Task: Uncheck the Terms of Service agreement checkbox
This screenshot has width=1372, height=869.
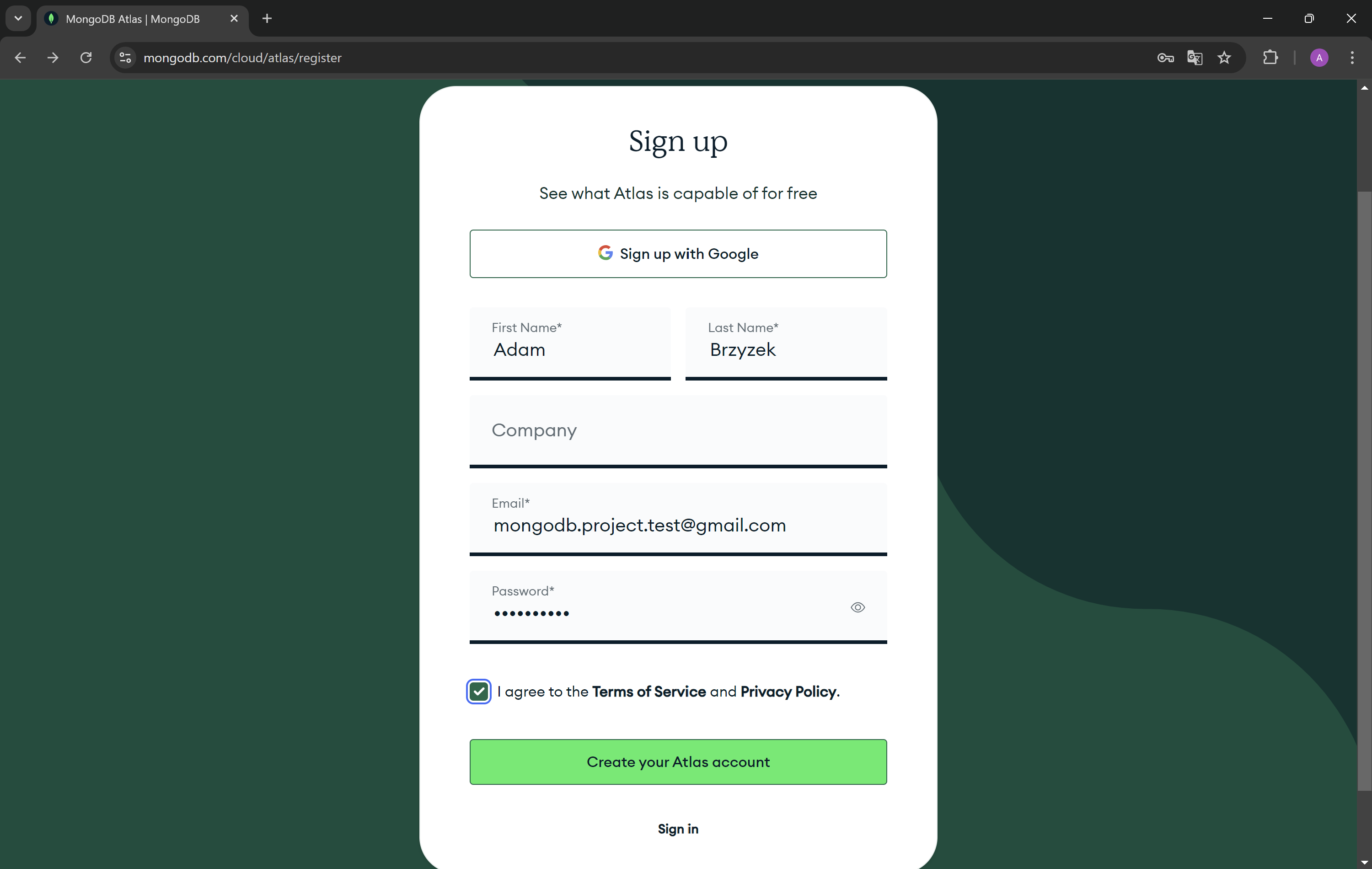Action: coord(479,692)
